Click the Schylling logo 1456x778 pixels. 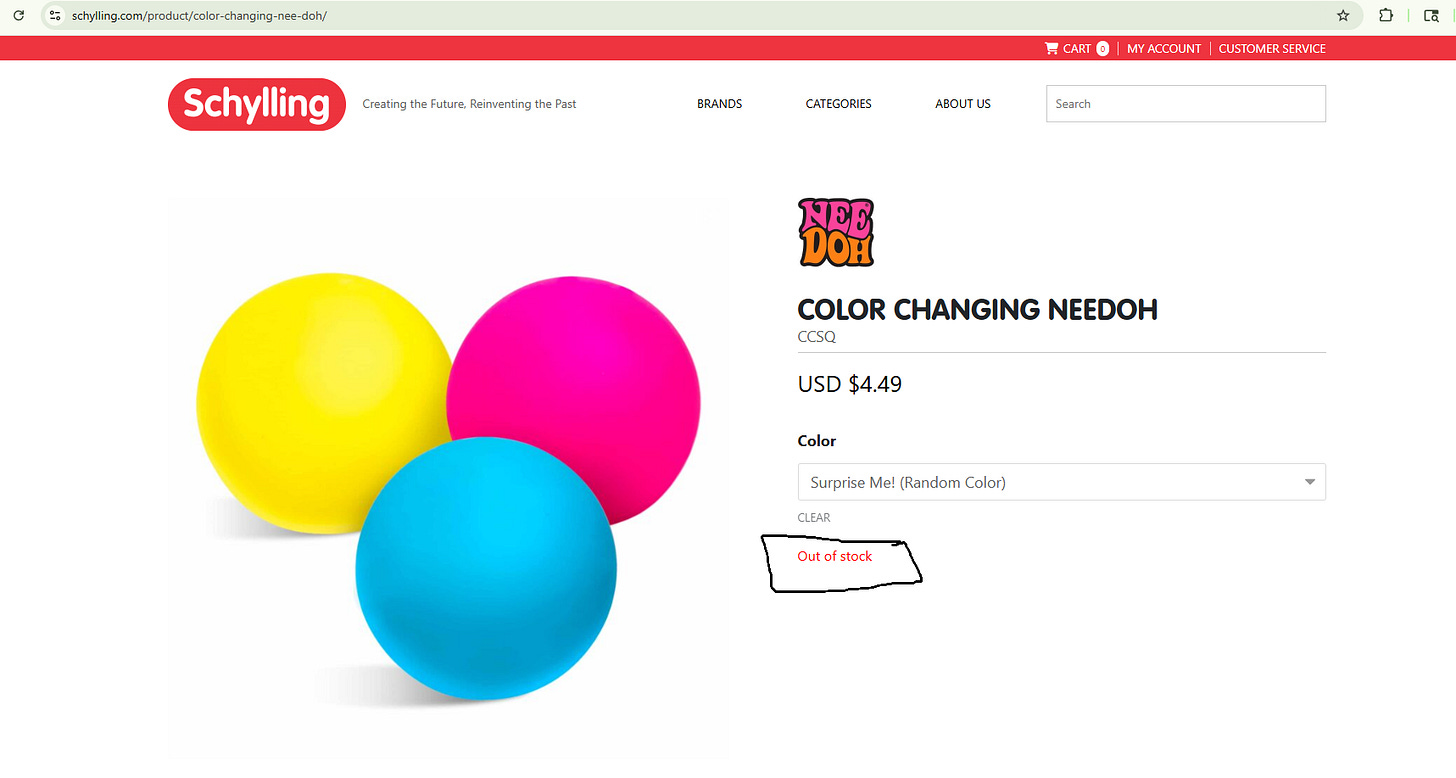point(257,104)
